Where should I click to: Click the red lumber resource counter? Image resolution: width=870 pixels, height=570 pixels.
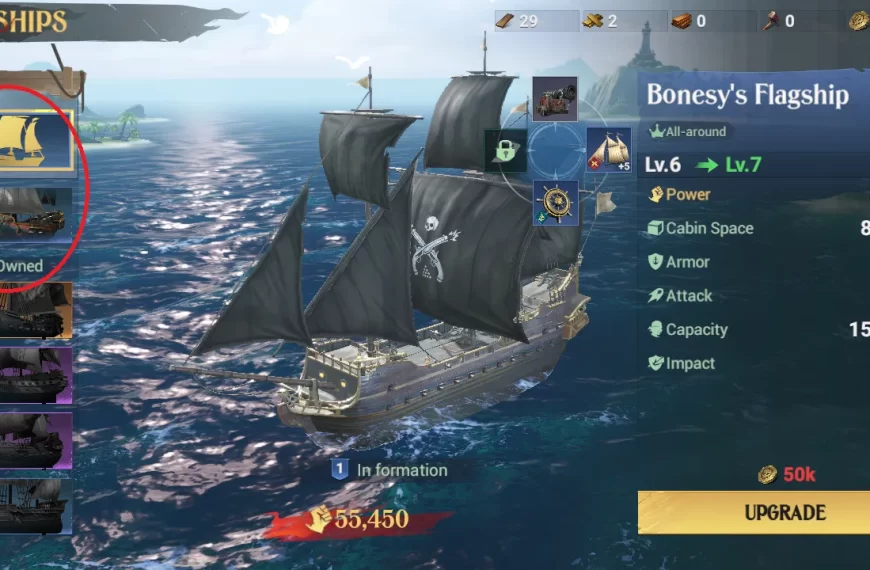coord(713,21)
